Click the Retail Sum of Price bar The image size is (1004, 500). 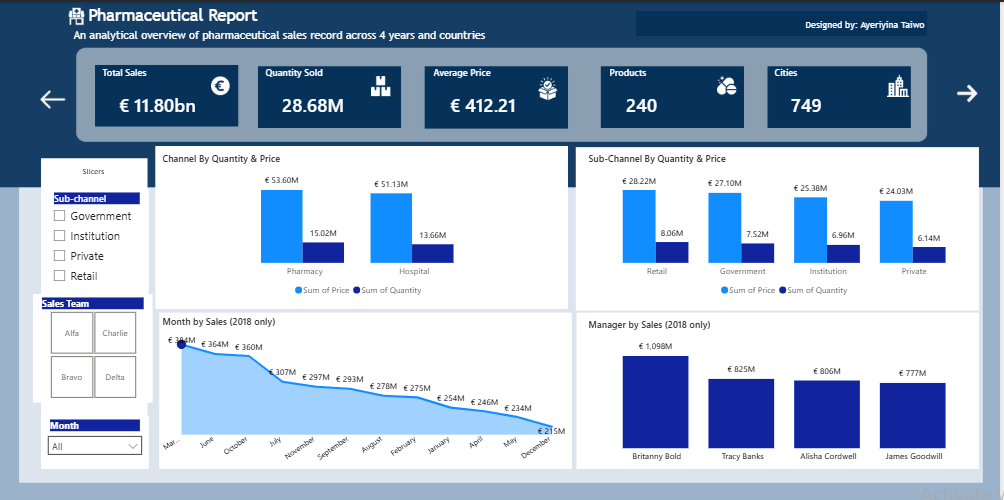click(x=639, y=226)
